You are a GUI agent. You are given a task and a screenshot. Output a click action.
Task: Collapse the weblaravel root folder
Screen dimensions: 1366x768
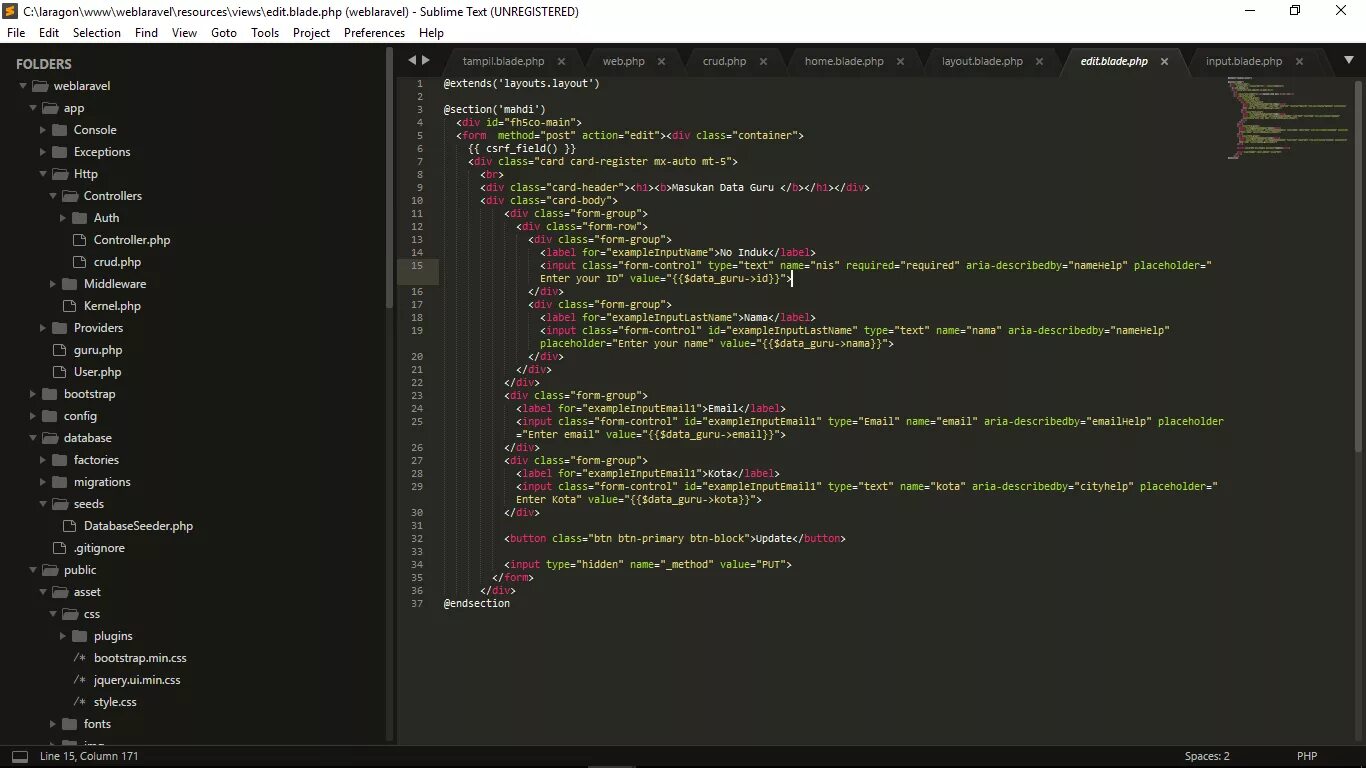[x=23, y=86]
